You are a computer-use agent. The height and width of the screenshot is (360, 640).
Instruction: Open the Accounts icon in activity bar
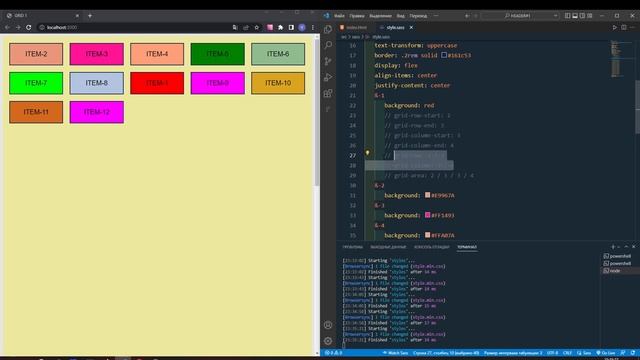point(328,325)
